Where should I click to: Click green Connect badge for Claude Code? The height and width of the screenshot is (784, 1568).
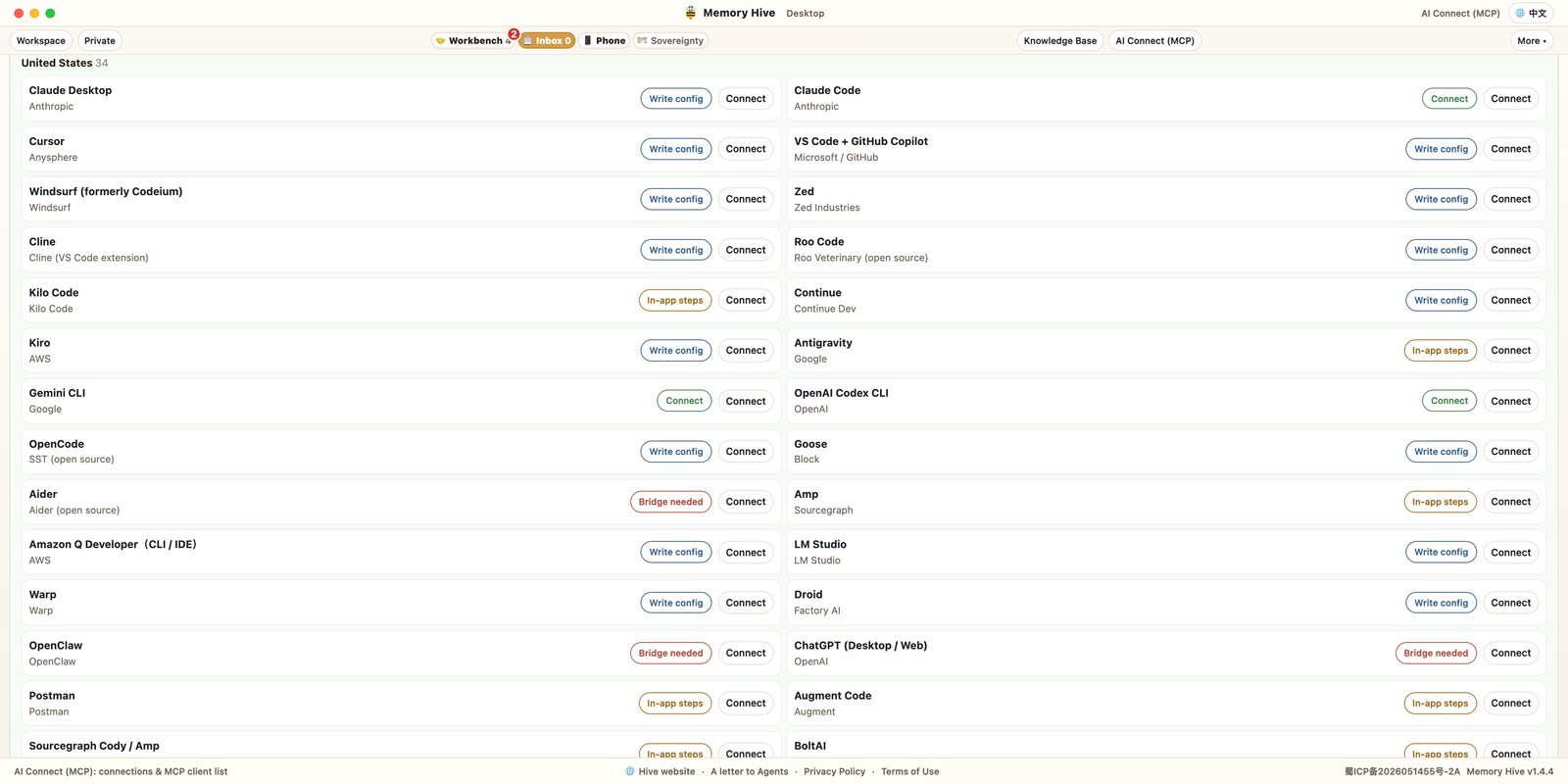[x=1449, y=99]
